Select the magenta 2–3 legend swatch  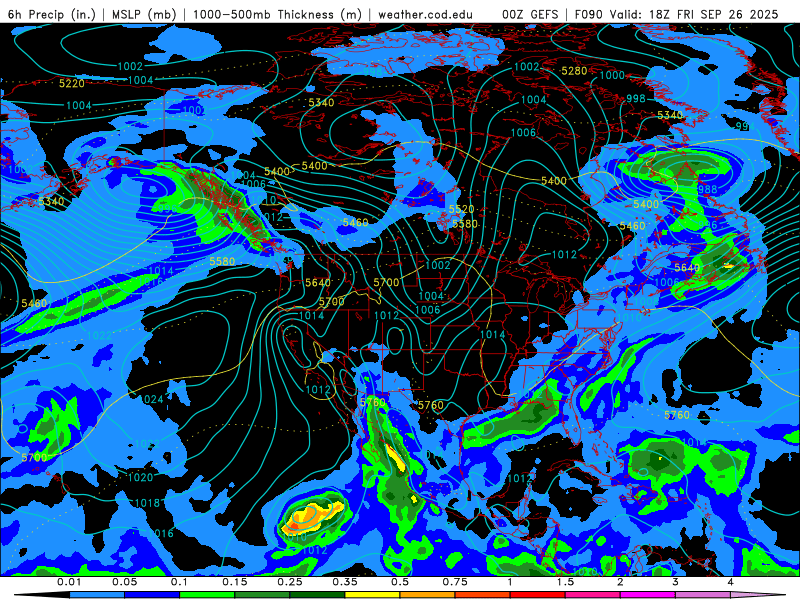[x=647, y=595]
